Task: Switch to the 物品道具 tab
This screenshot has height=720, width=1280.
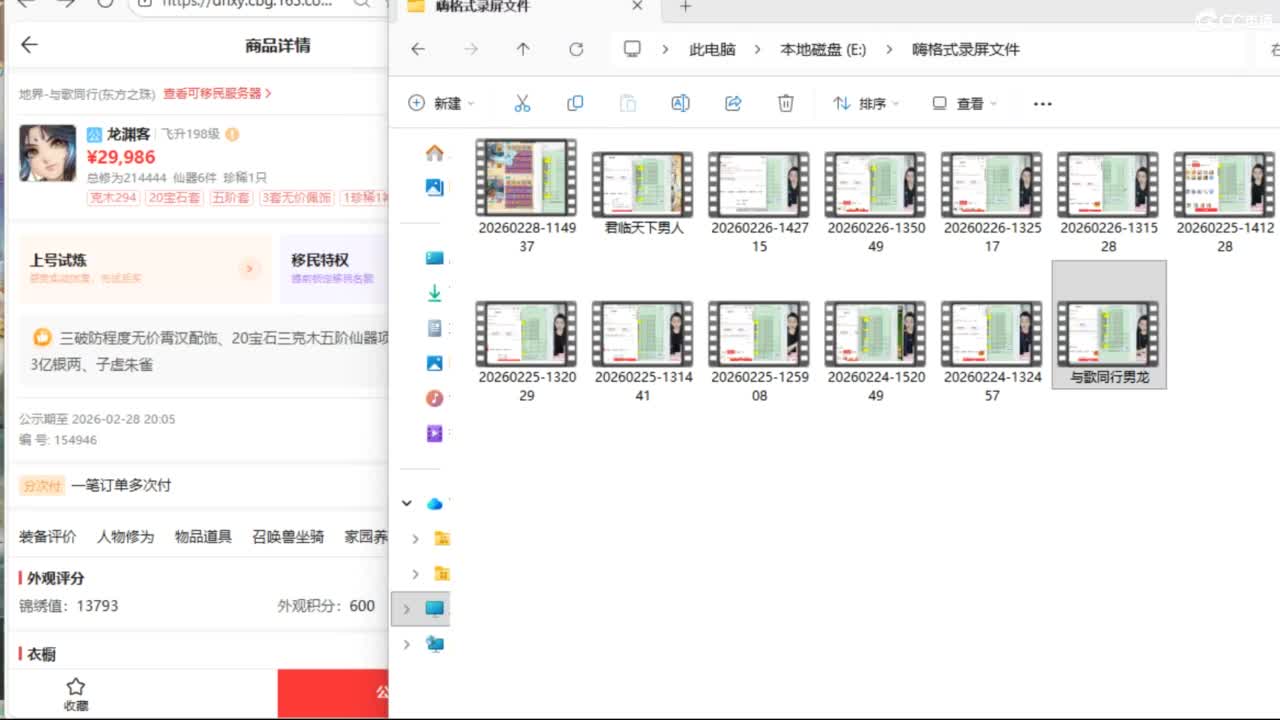Action: (x=203, y=537)
